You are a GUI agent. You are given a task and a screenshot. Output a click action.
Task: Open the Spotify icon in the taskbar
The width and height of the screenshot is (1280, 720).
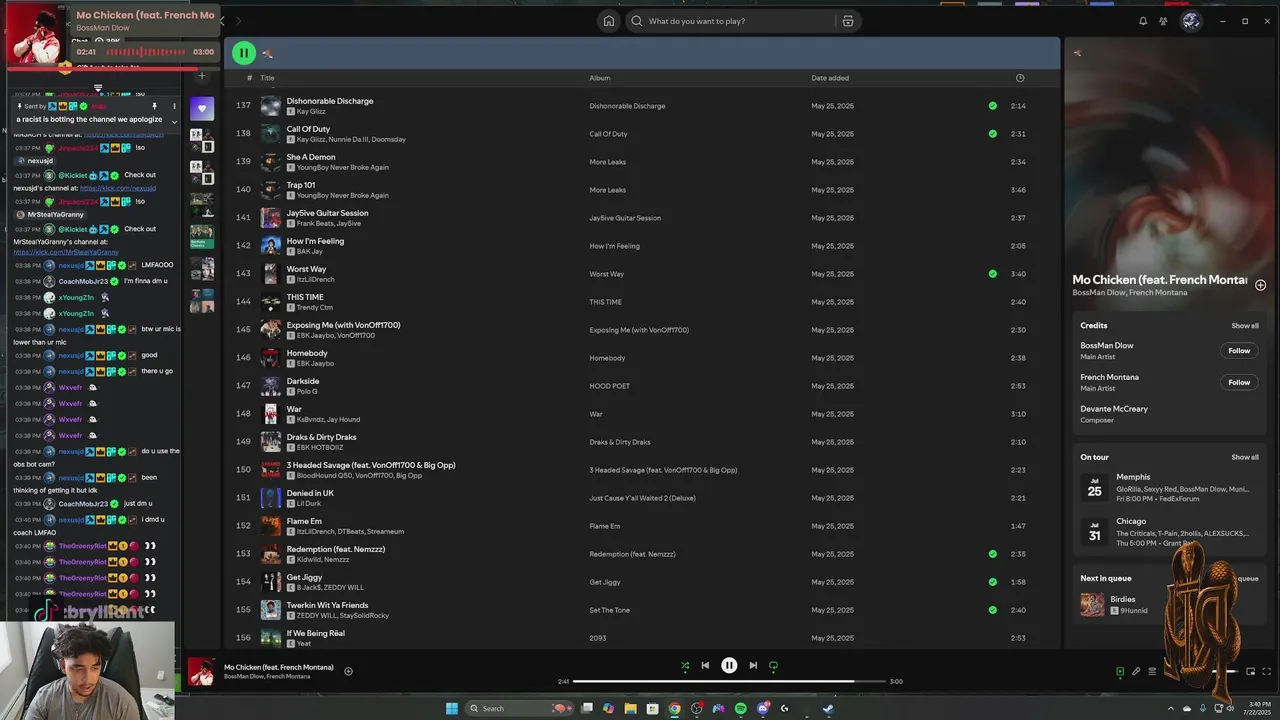(x=740, y=708)
